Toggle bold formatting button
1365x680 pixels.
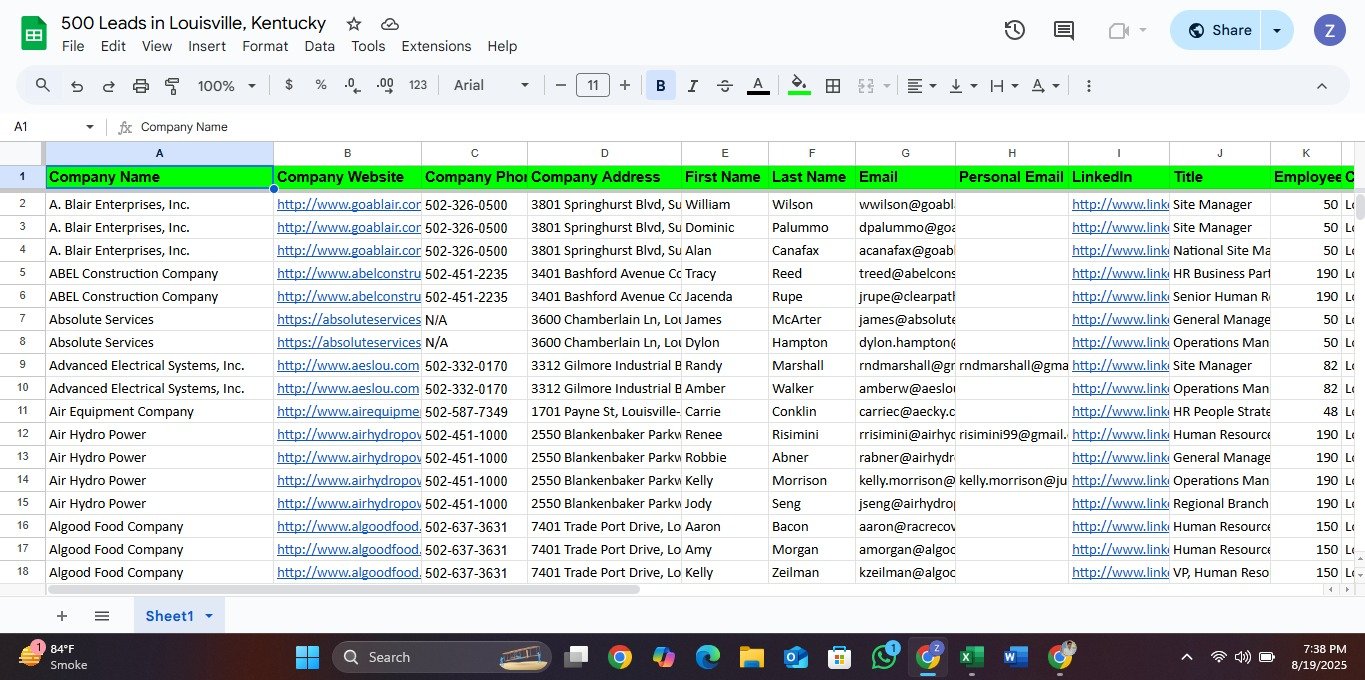660,86
